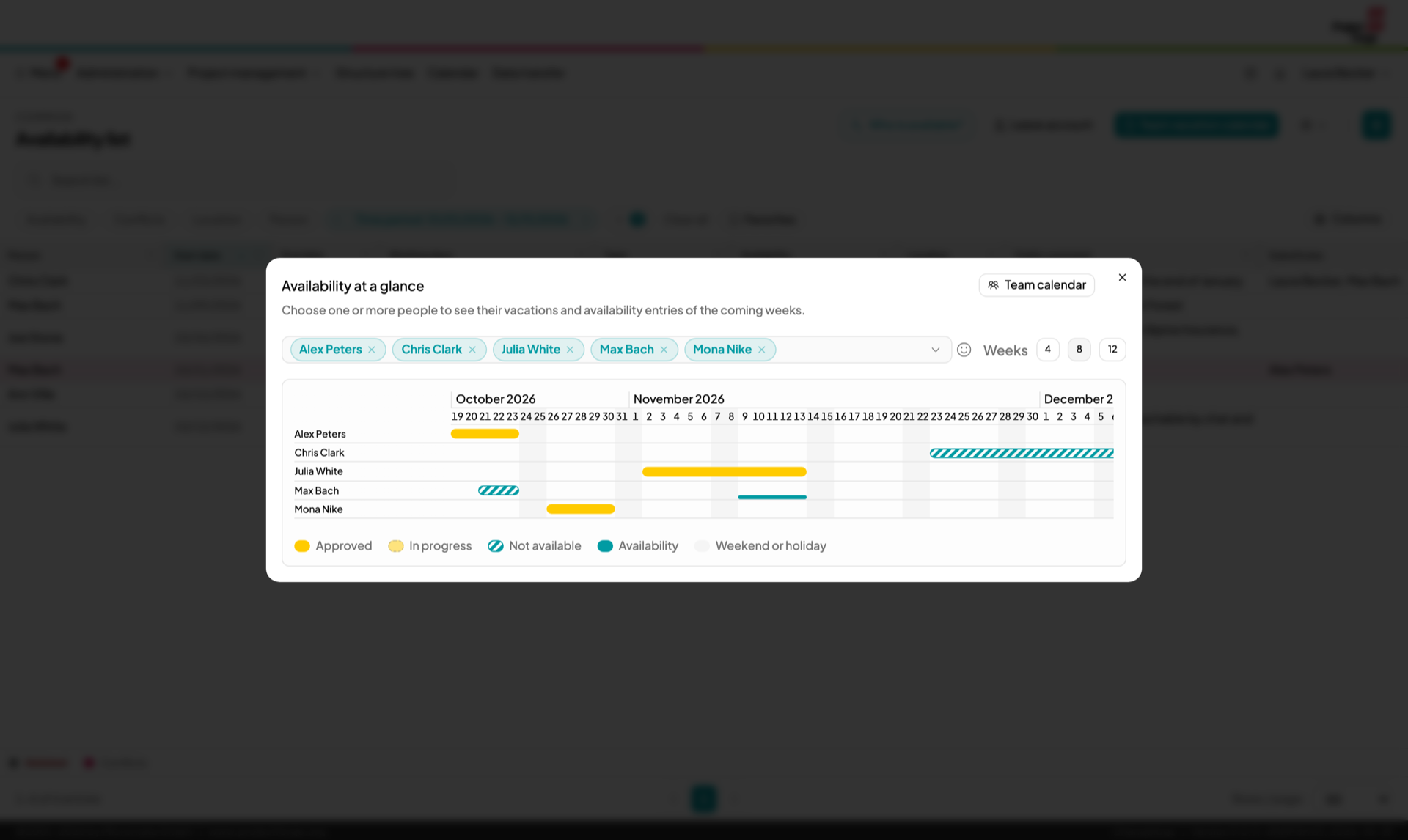Viewport: 1408px width, 840px height.
Task: Close the Availability at a glance dialog
Action: (x=1122, y=277)
